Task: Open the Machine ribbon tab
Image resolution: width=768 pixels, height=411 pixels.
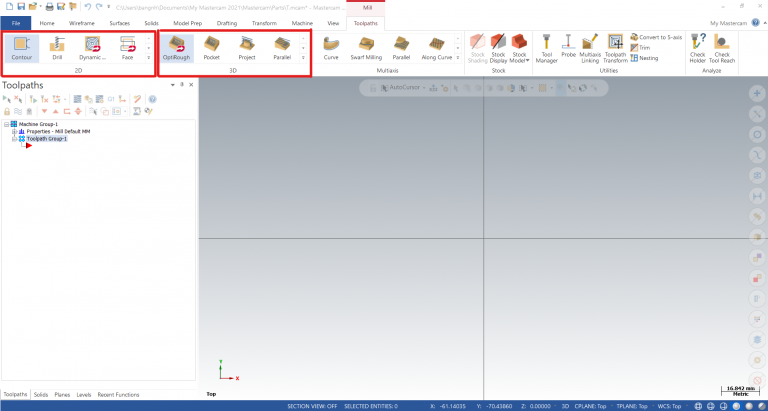Action: coord(302,23)
